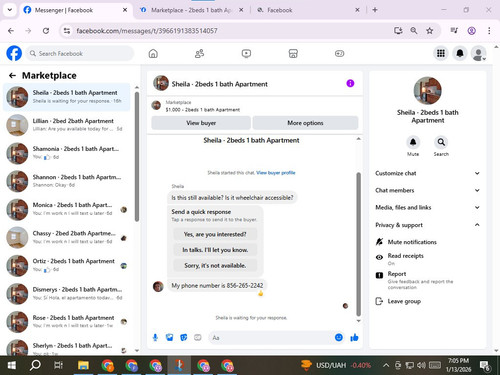The height and width of the screenshot is (375, 500).
Task: Click the More options button
Action: (x=305, y=123)
